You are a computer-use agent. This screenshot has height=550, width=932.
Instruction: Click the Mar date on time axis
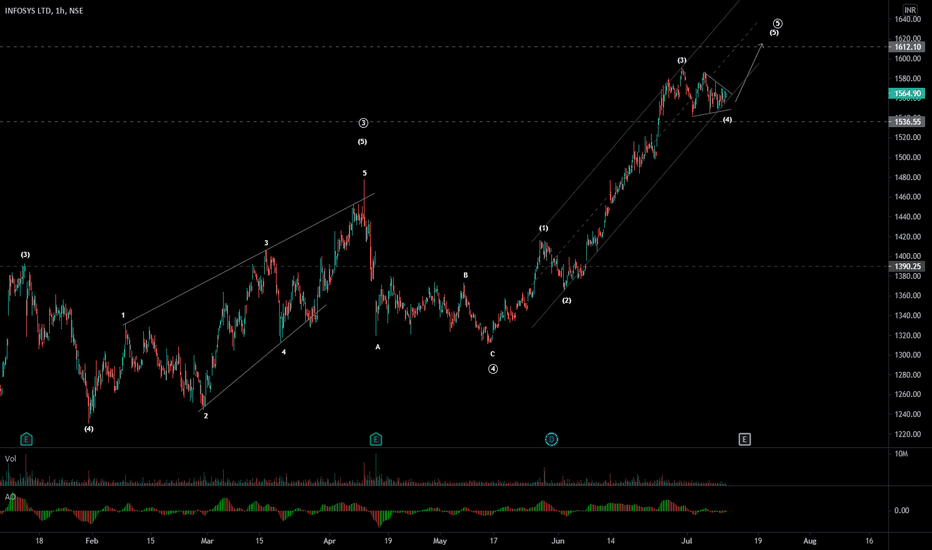(x=206, y=541)
